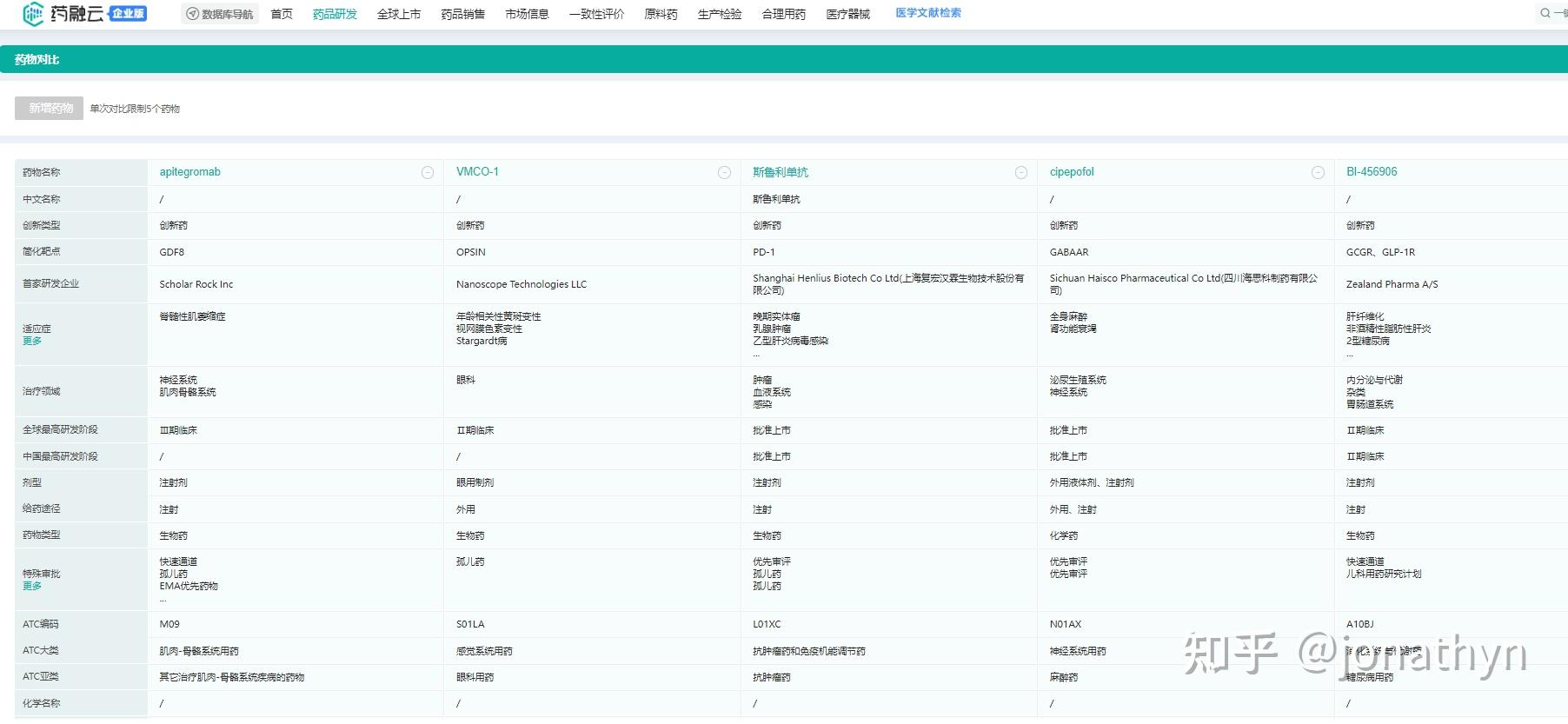Click Ⅲ期临床 stage for apitegromab
This screenshot has height=724, width=1568.
tap(178, 430)
